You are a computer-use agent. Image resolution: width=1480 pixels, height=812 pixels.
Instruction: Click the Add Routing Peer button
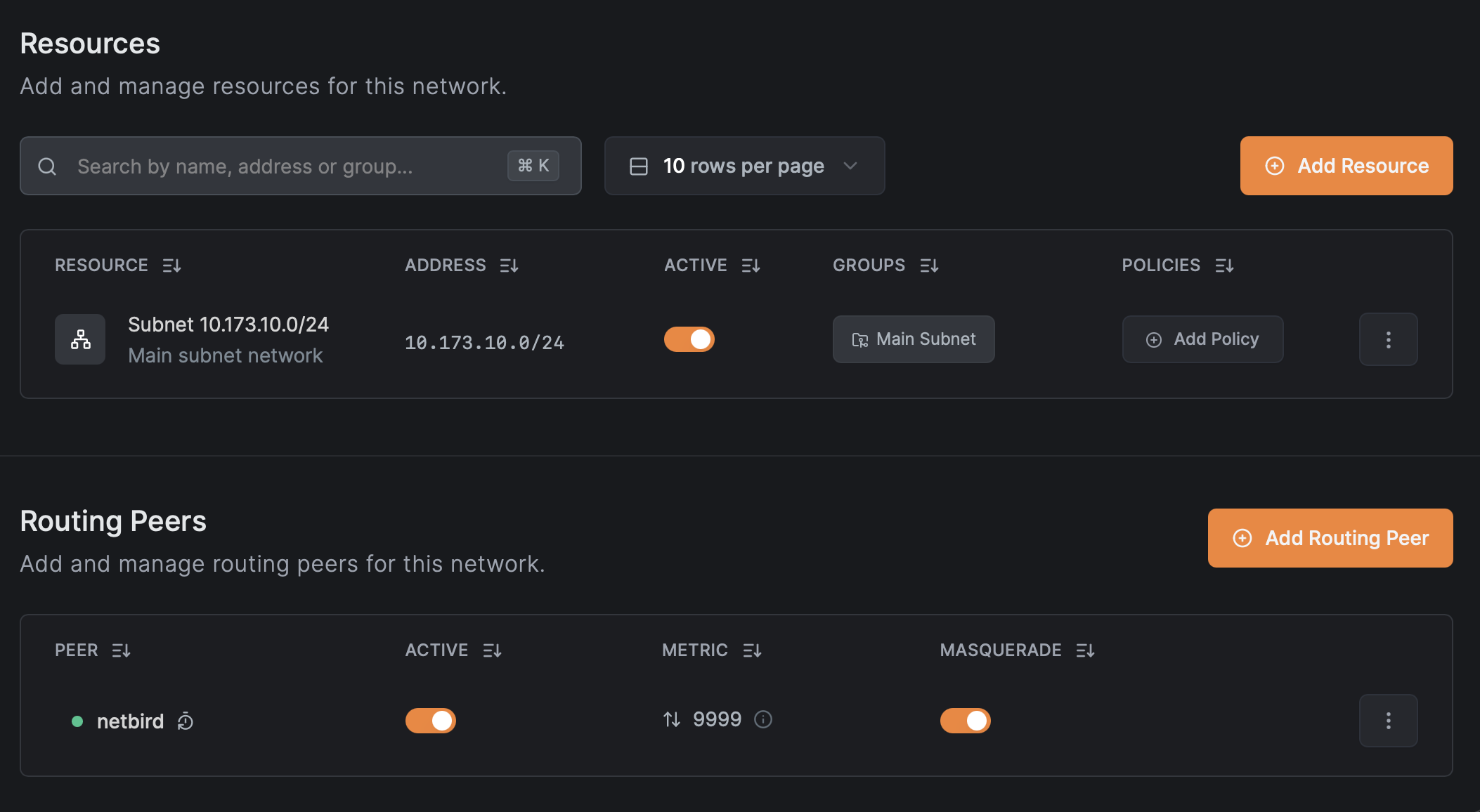(x=1329, y=538)
